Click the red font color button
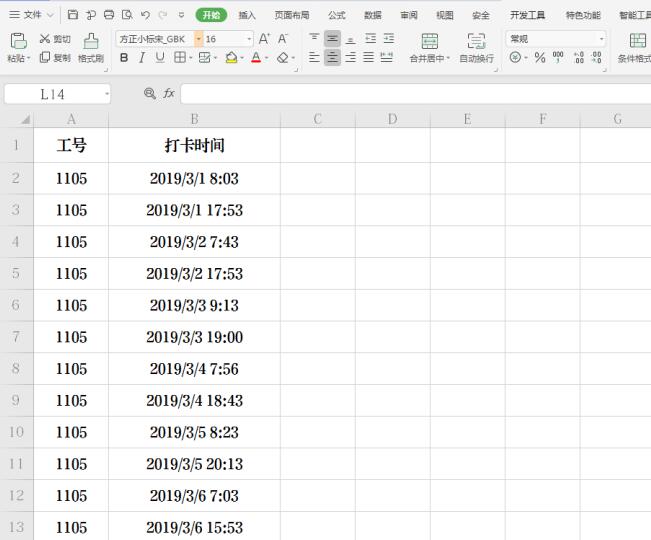Image resolution: width=651 pixels, height=540 pixels. pos(256,57)
